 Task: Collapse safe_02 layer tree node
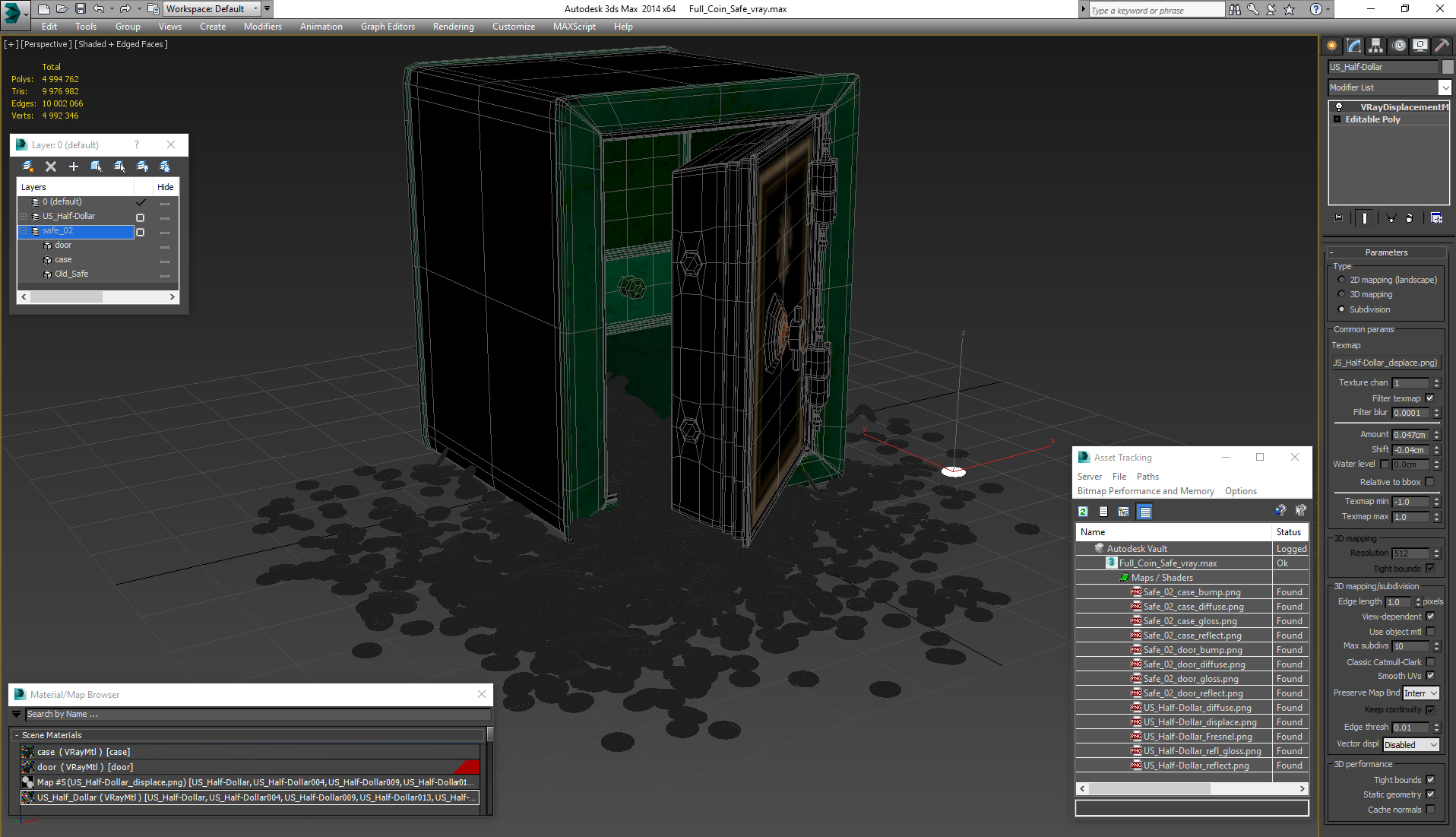[24, 231]
